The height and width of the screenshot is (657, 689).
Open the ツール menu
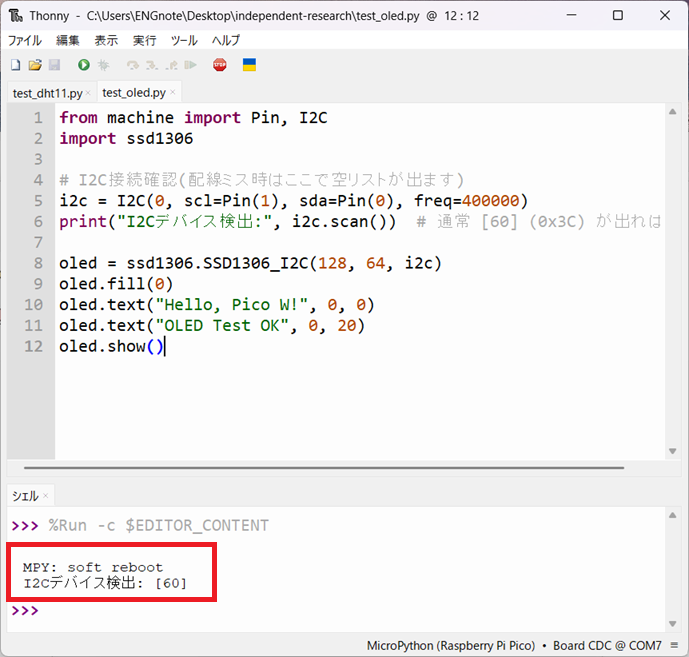(x=184, y=40)
